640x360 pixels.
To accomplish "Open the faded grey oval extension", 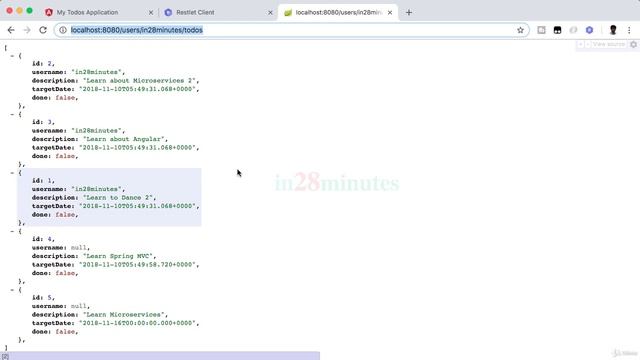I will point(573,30).
